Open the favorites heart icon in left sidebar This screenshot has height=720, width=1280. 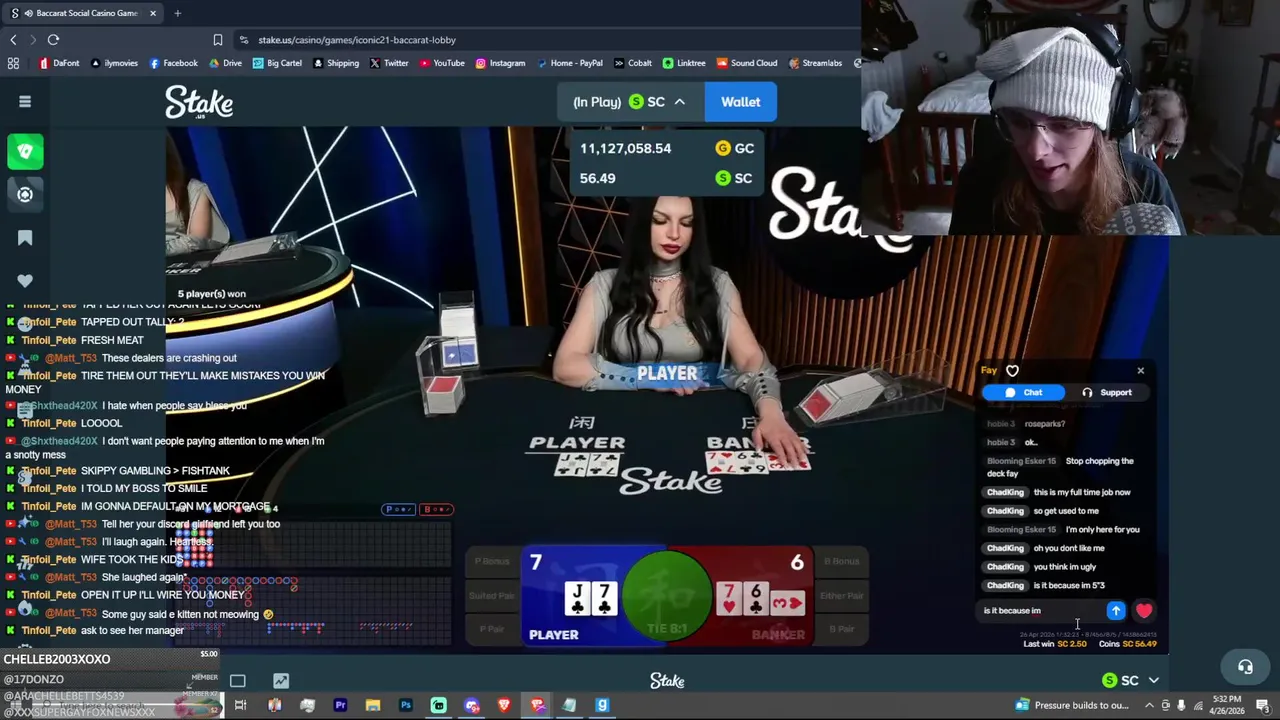25,281
